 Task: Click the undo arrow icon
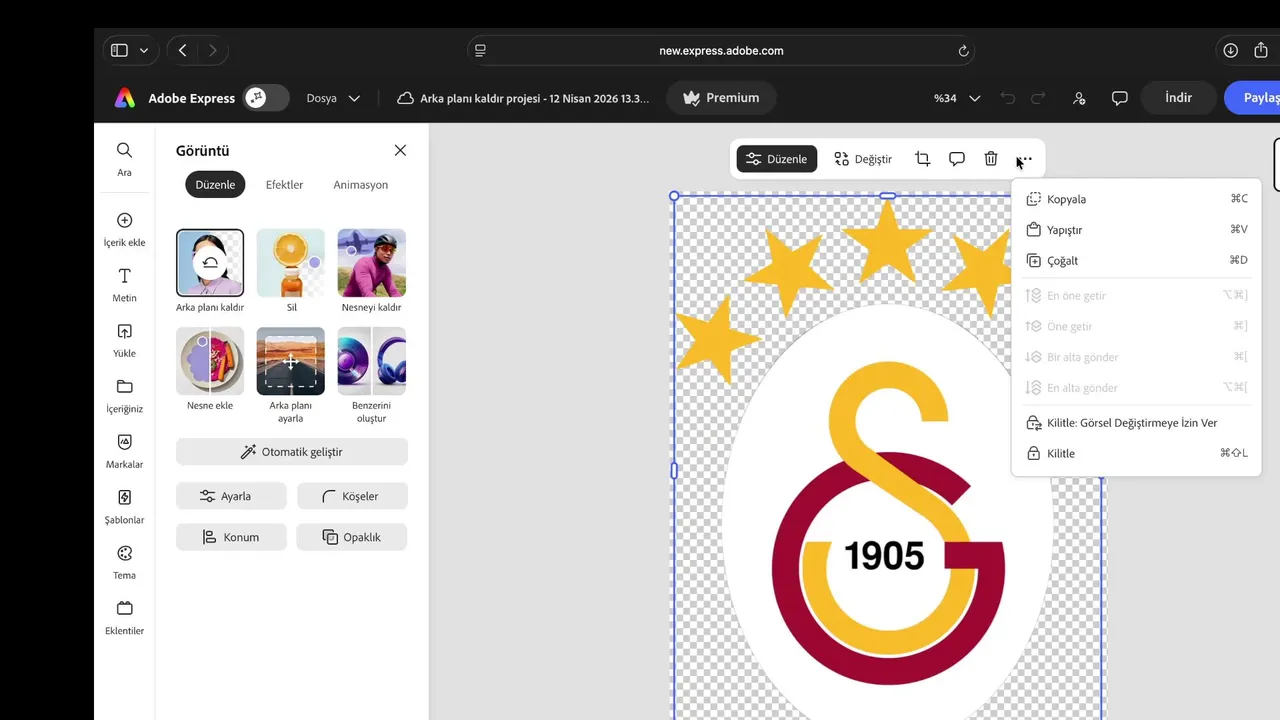pos(1007,98)
